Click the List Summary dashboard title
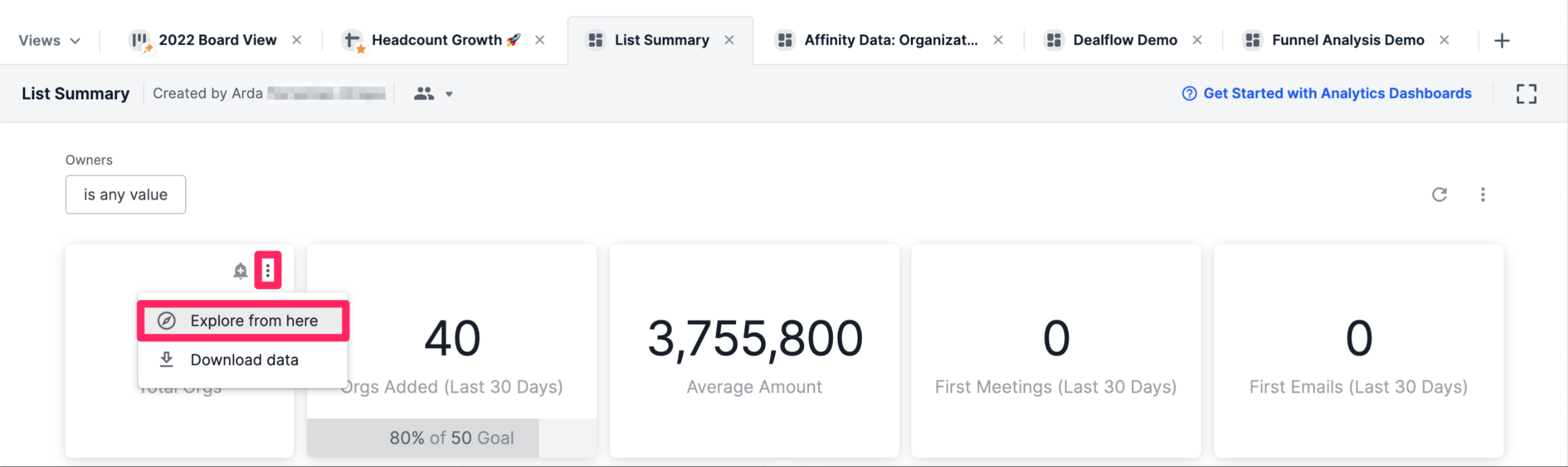Image resolution: width=1568 pixels, height=467 pixels. (x=75, y=94)
